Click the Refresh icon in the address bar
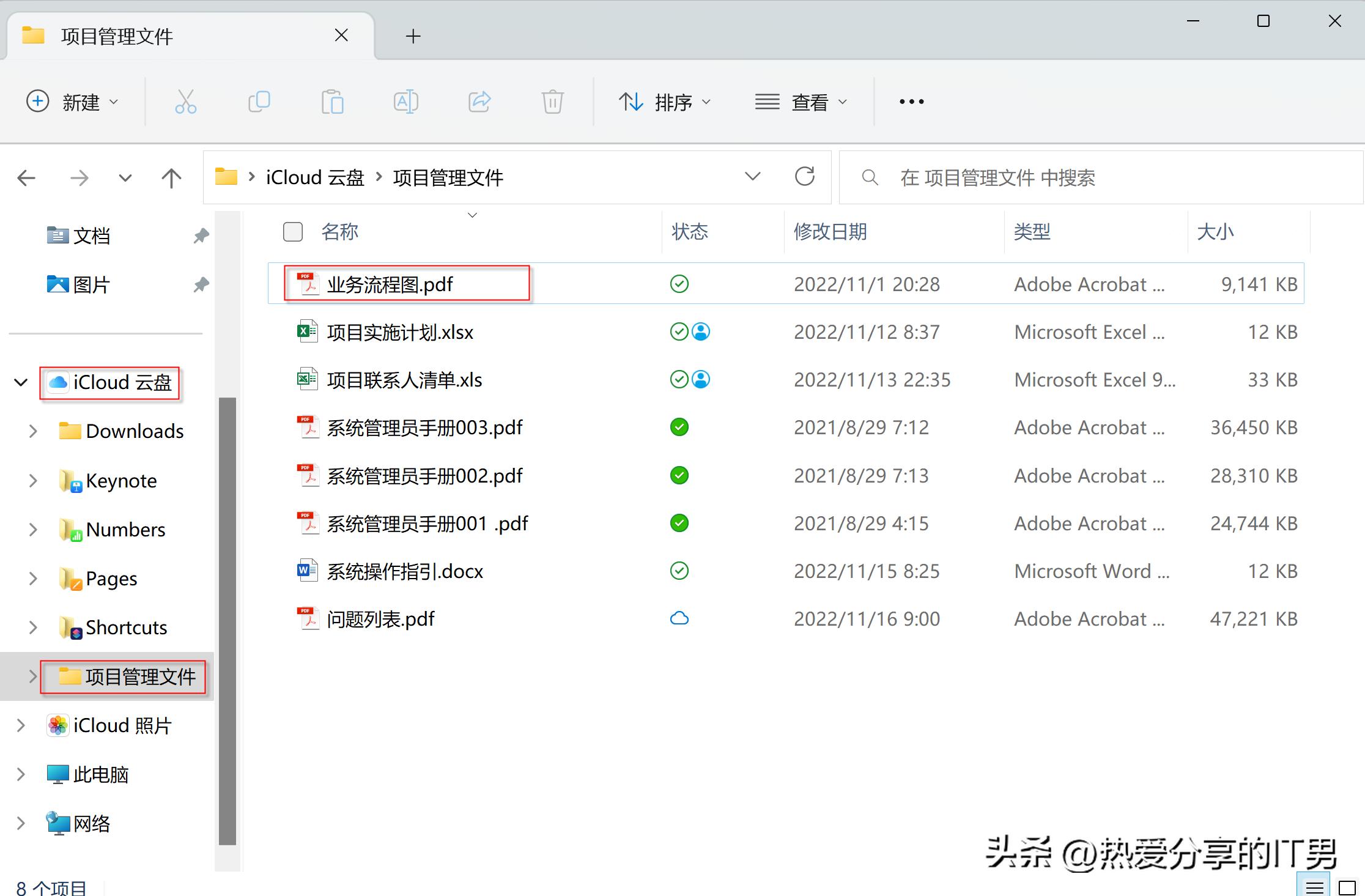The image size is (1365, 896). [x=805, y=177]
